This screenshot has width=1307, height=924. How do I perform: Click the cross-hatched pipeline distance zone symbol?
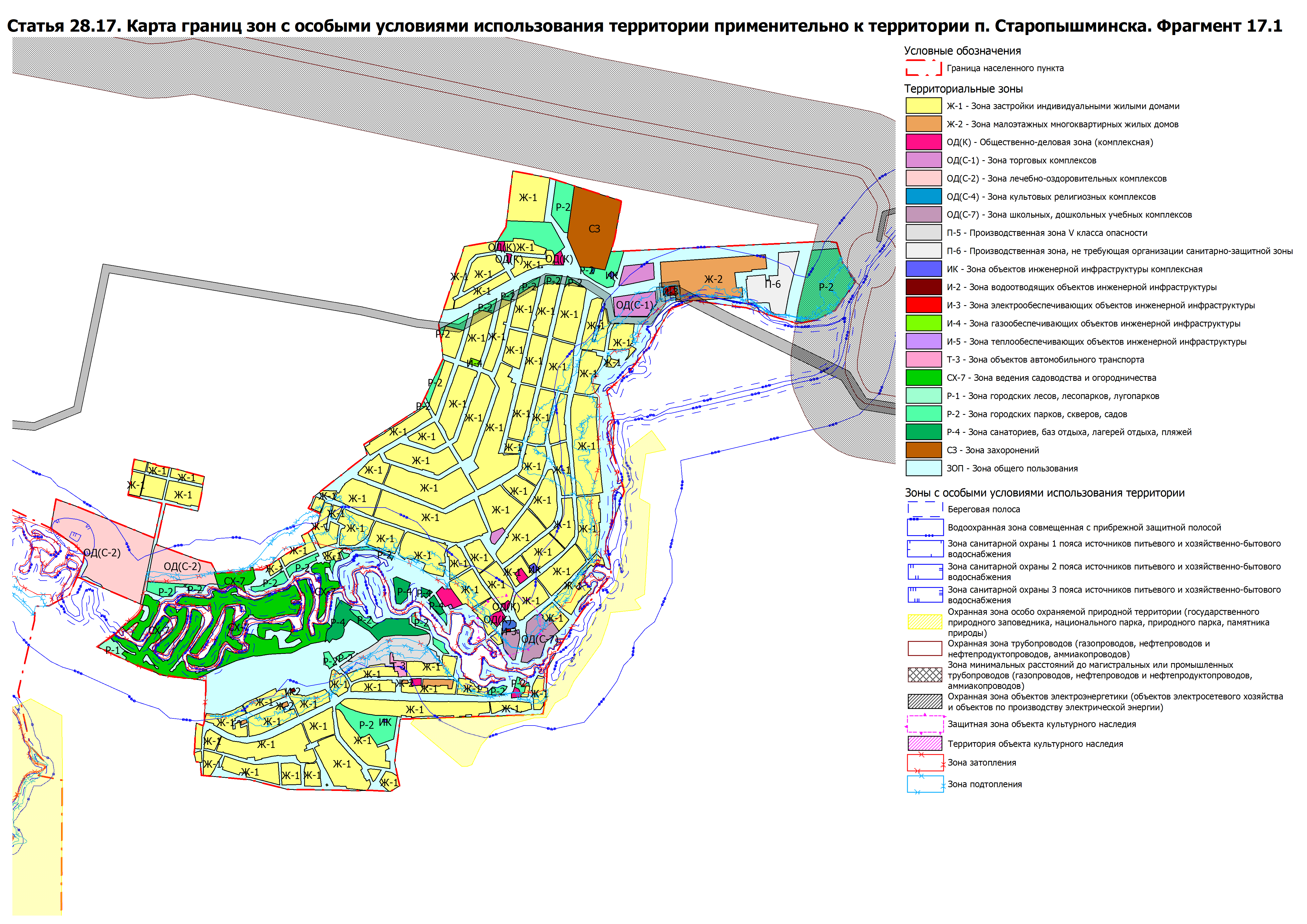click(925, 675)
